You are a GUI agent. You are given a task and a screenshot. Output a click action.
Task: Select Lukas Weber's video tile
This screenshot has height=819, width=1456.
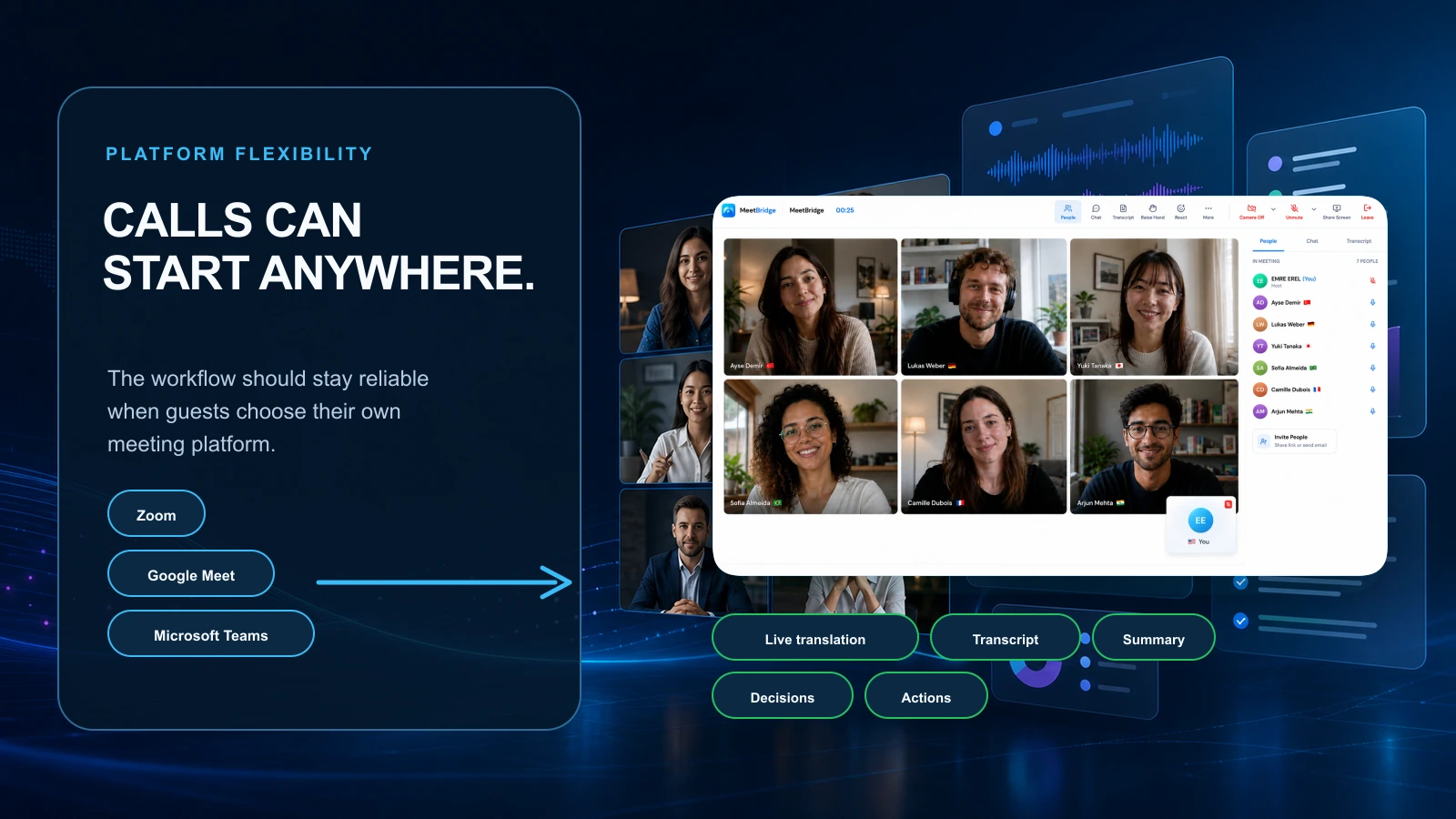[984, 307]
